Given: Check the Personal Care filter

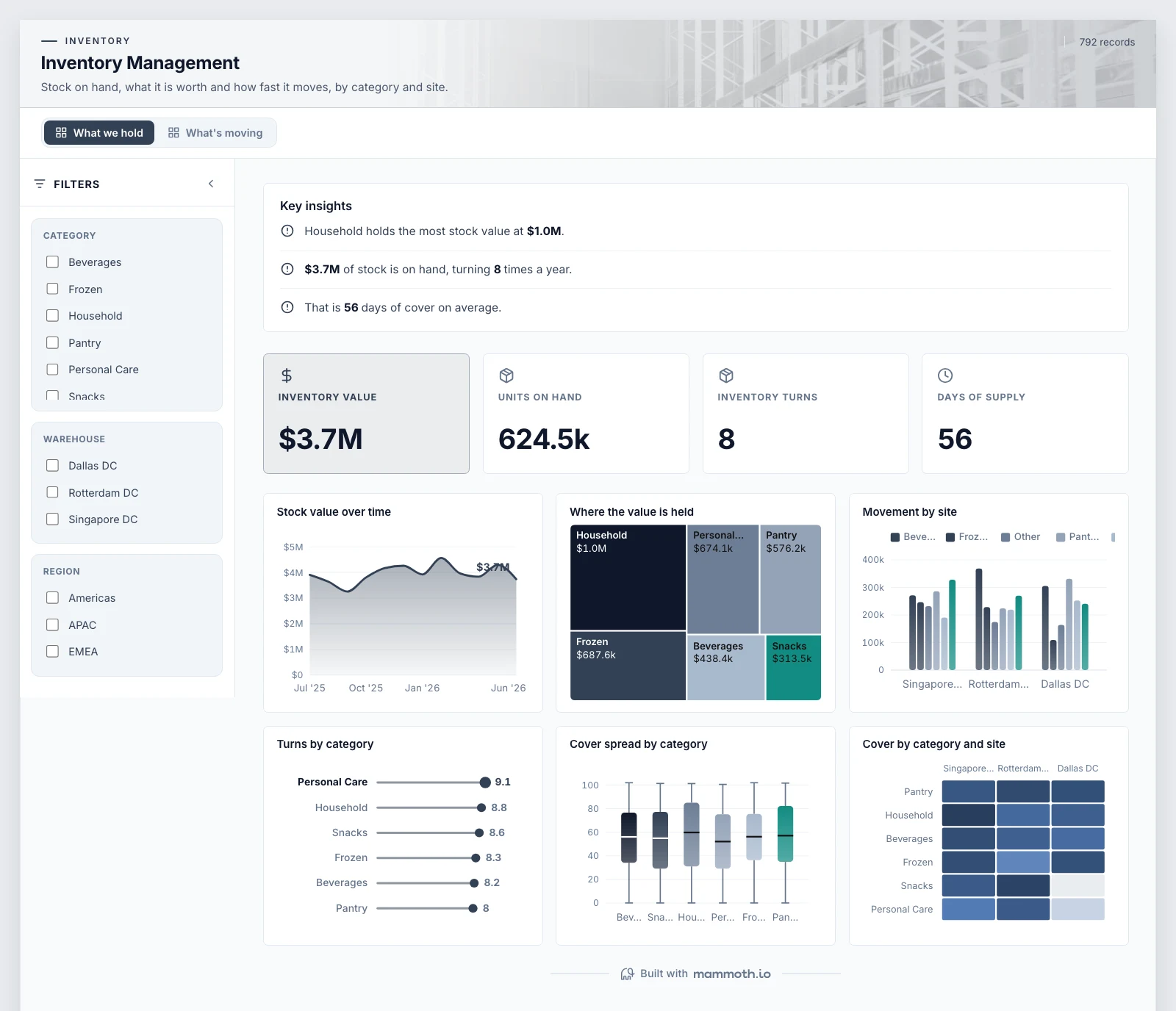Looking at the screenshot, I should (53, 370).
